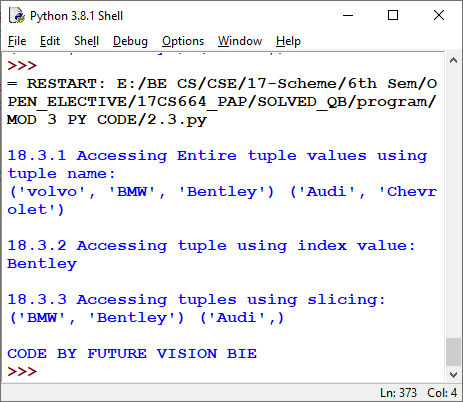Screen dimensions: 463x402
Task: Open the Edit menu
Action: [x=50, y=41]
